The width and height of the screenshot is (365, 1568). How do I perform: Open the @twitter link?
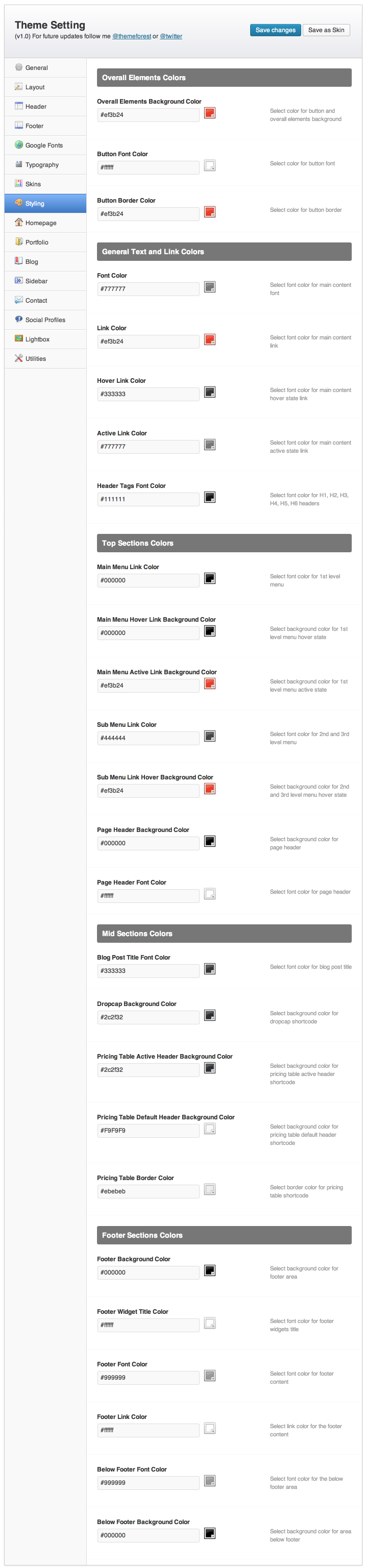pos(171,37)
